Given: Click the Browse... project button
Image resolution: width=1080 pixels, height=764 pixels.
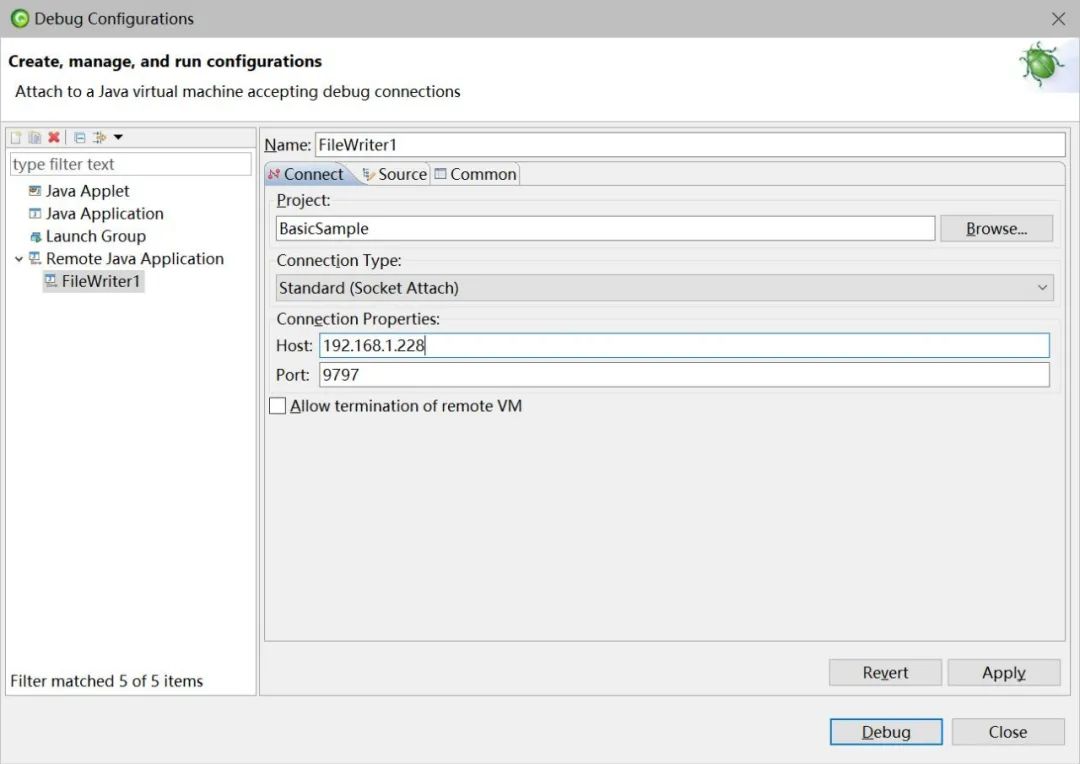Looking at the screenshot, I should 996,229.
